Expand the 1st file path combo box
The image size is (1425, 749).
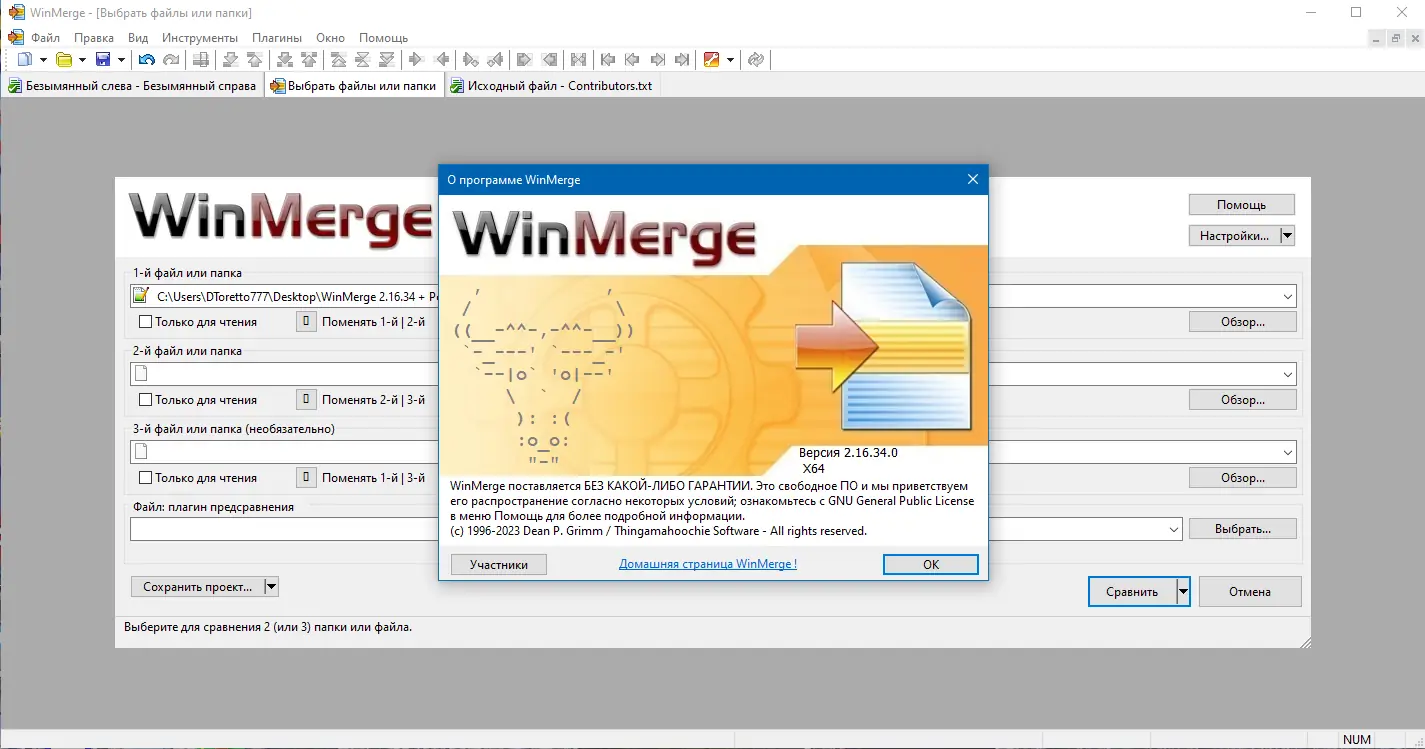[x=1287, y=296]
